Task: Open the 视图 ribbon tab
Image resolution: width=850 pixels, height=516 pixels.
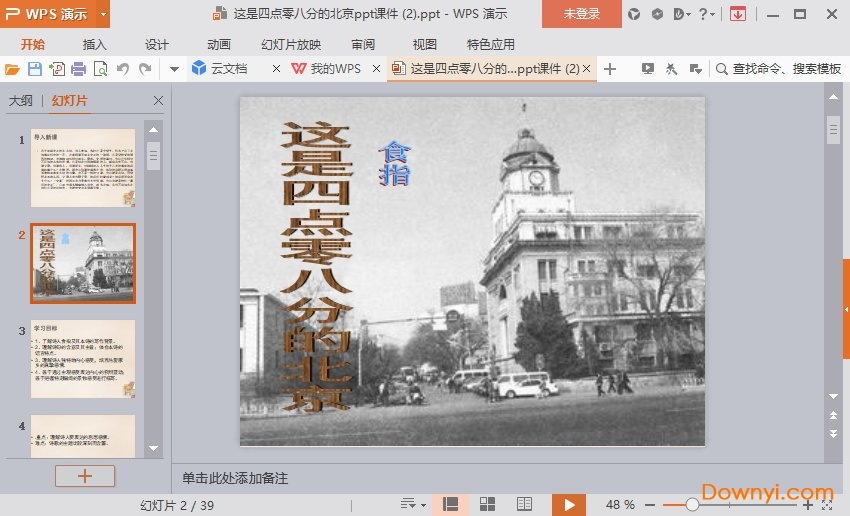Action: pos(424,44)
